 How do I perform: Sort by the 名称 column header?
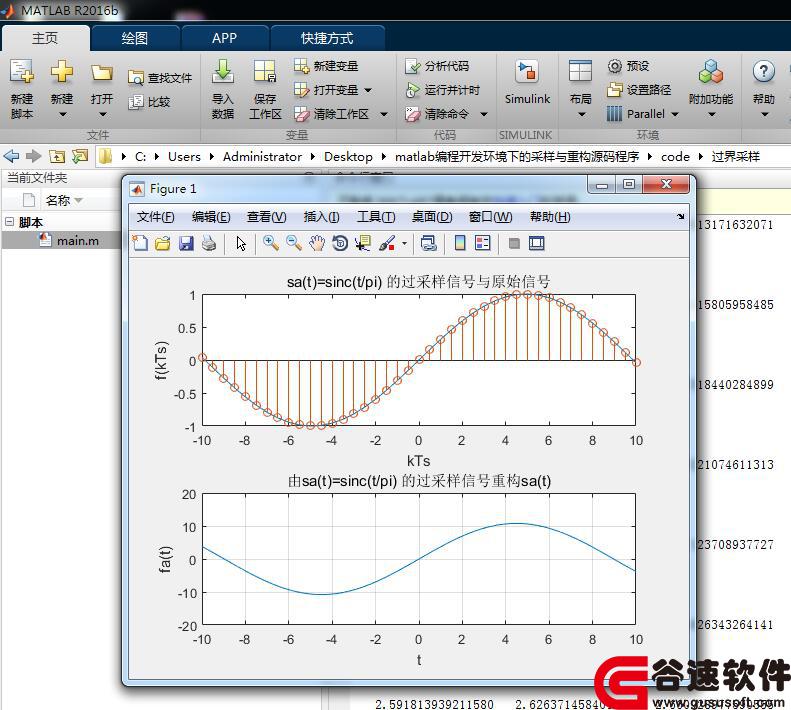point(58,200)
